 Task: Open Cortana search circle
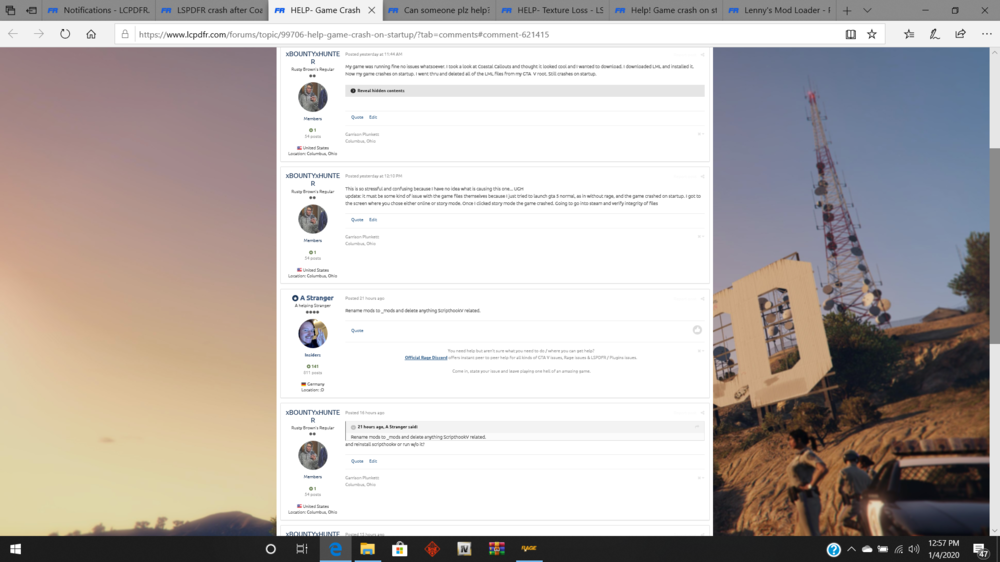click(270, 549)
